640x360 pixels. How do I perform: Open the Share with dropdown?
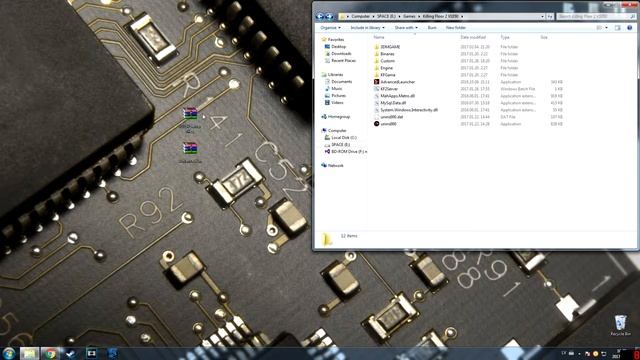point(406,28)
